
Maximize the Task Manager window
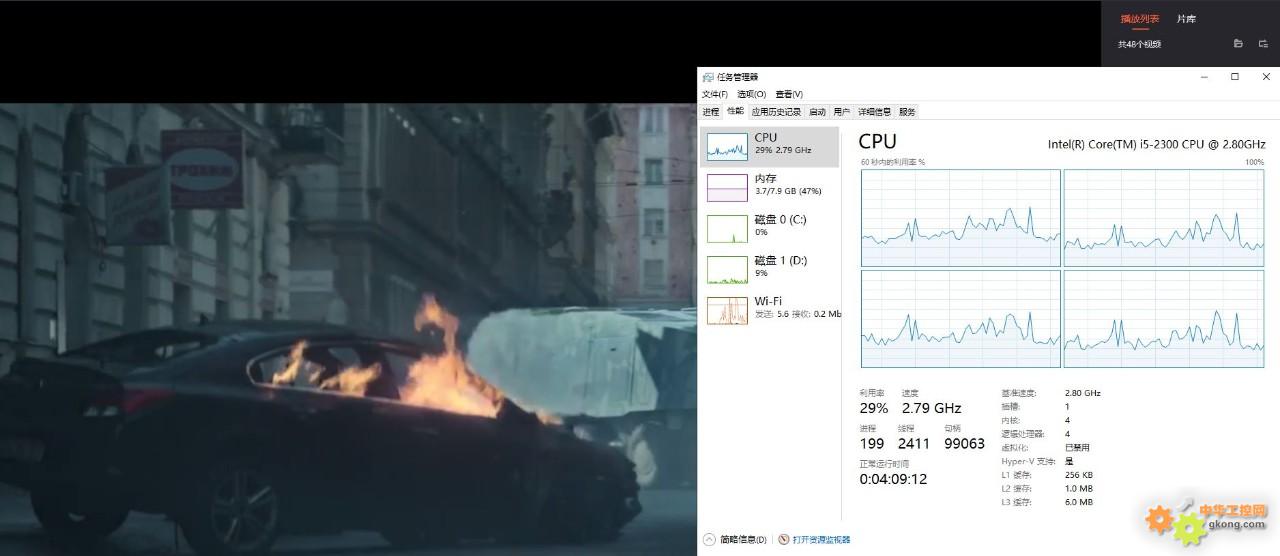[x=1235, y=77]
